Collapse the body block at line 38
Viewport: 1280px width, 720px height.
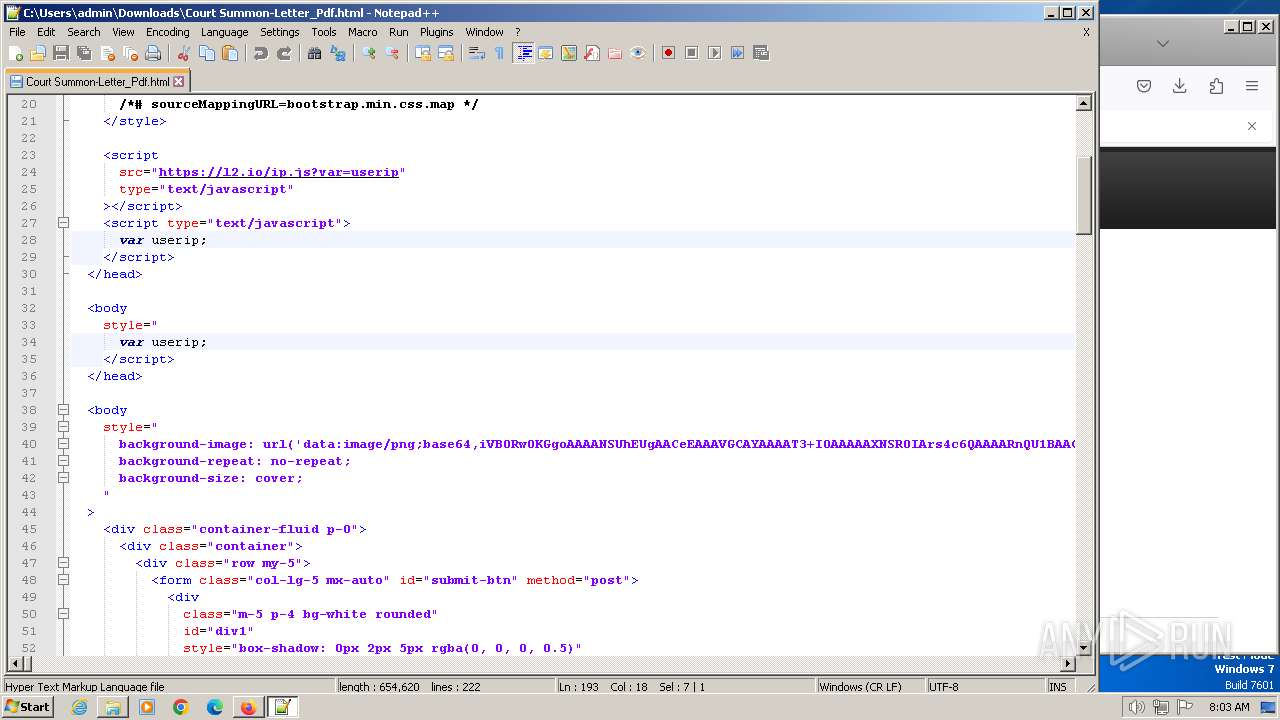(x=63, y=410)
